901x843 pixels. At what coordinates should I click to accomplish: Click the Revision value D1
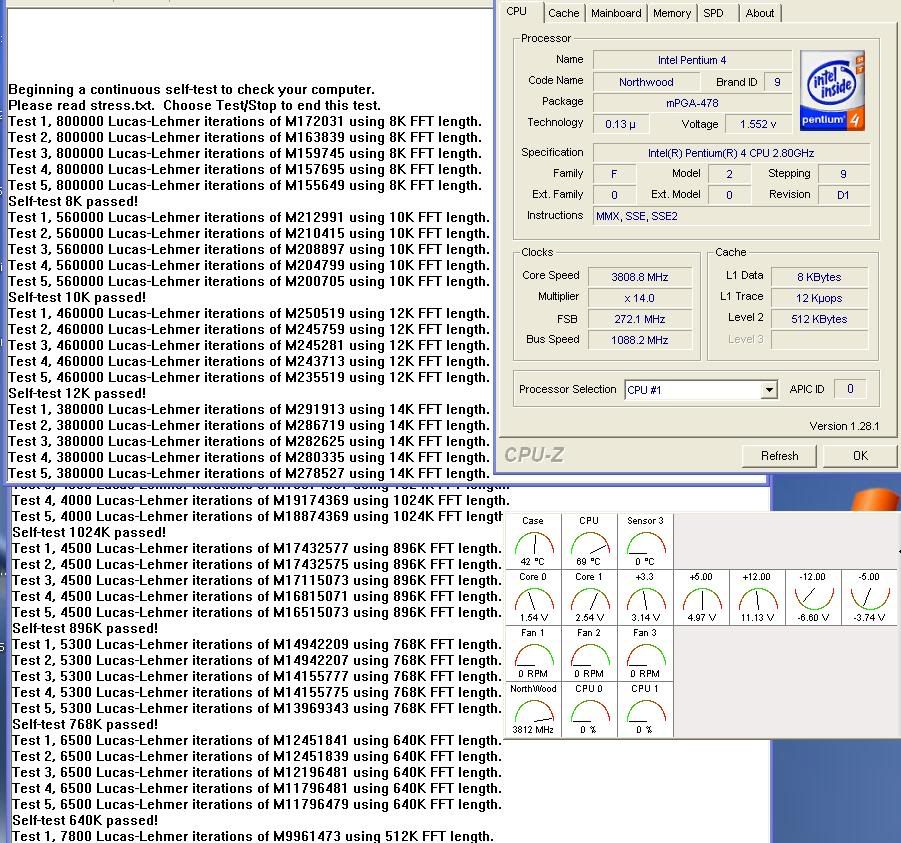[843, 195]
